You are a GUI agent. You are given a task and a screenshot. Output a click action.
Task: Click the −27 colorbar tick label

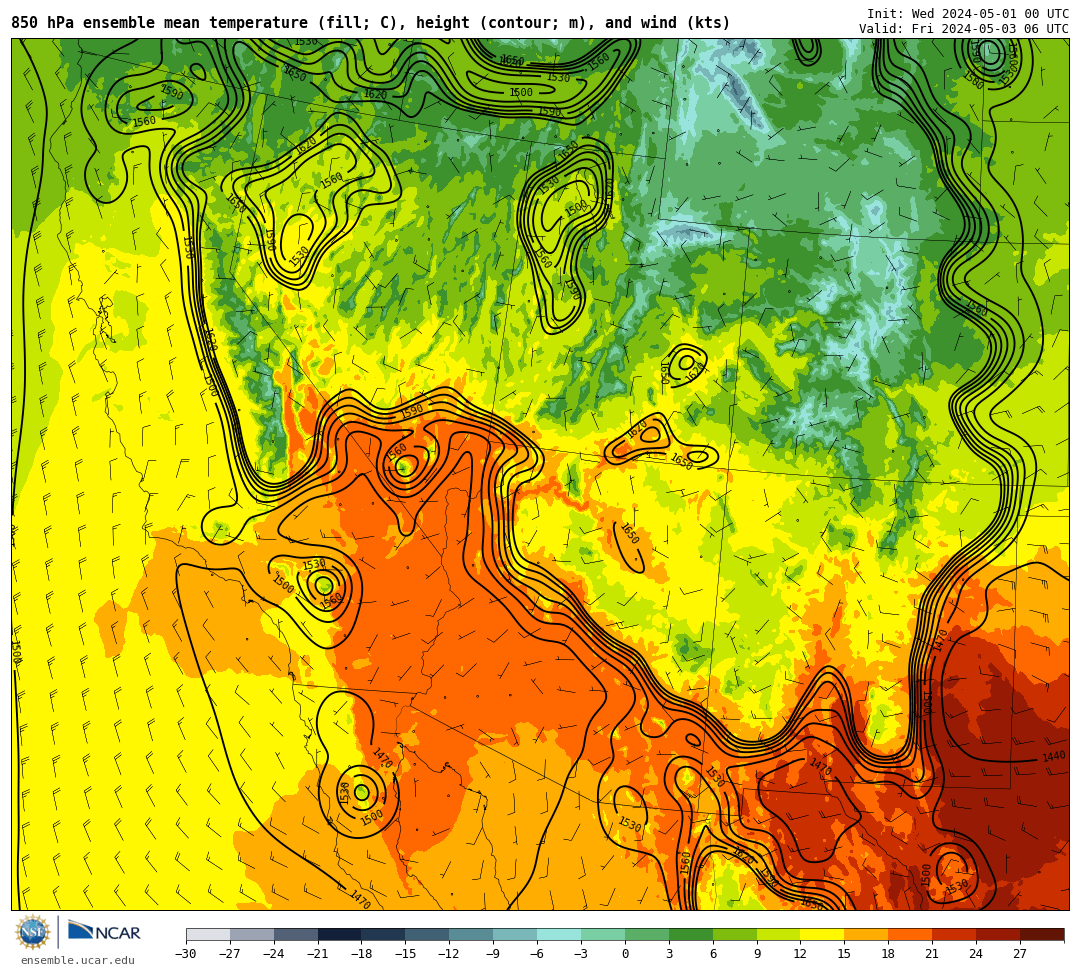230,954
